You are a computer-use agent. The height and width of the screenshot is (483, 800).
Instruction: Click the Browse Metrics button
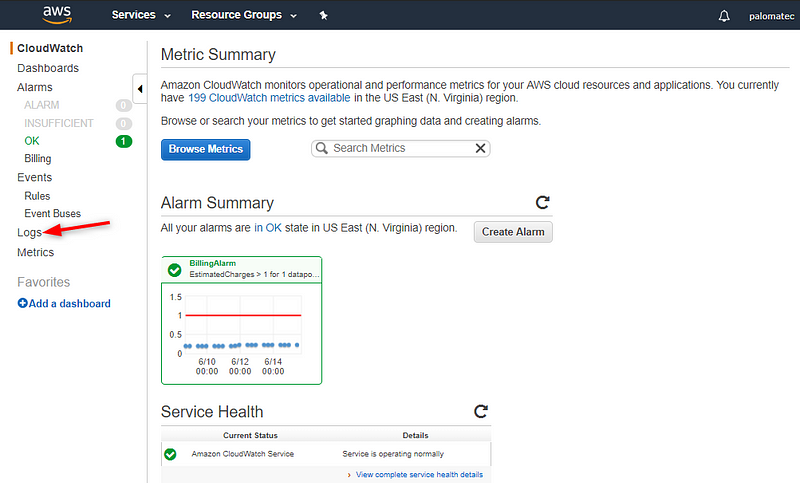click(206, 149)
